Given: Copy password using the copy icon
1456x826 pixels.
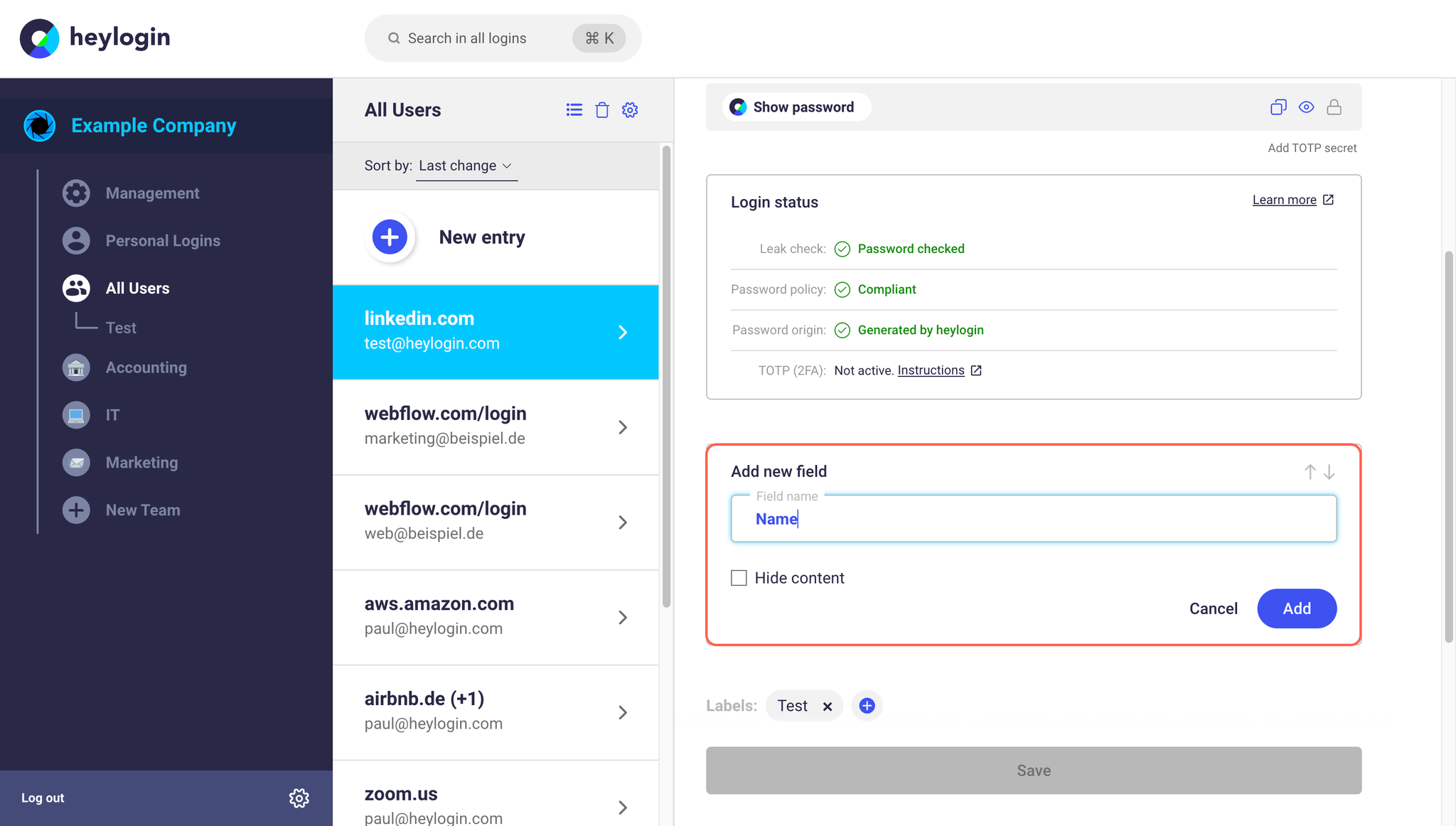Looking at the screenshot, I should tap(1278, 107).
